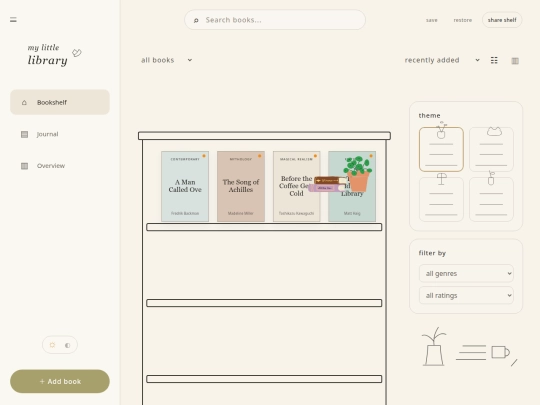Select the plant vase theme card

point(441,149)
